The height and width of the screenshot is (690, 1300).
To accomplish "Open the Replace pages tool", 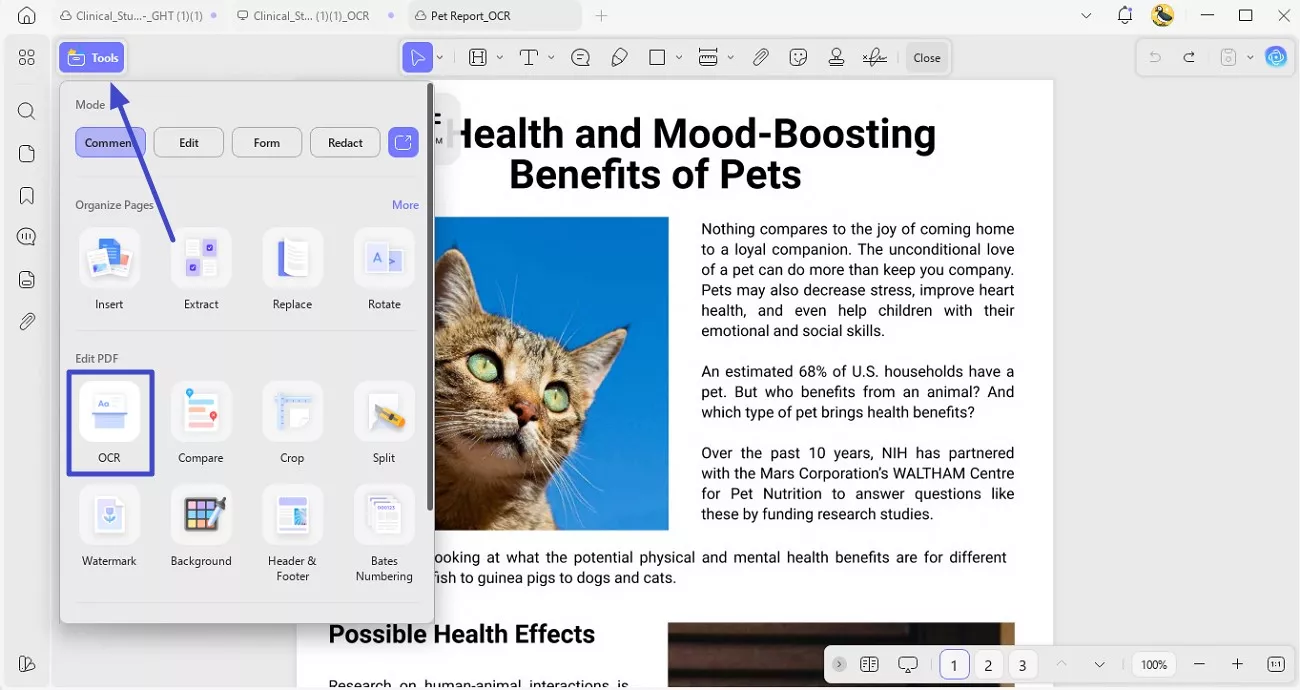I will pos(292,270).
